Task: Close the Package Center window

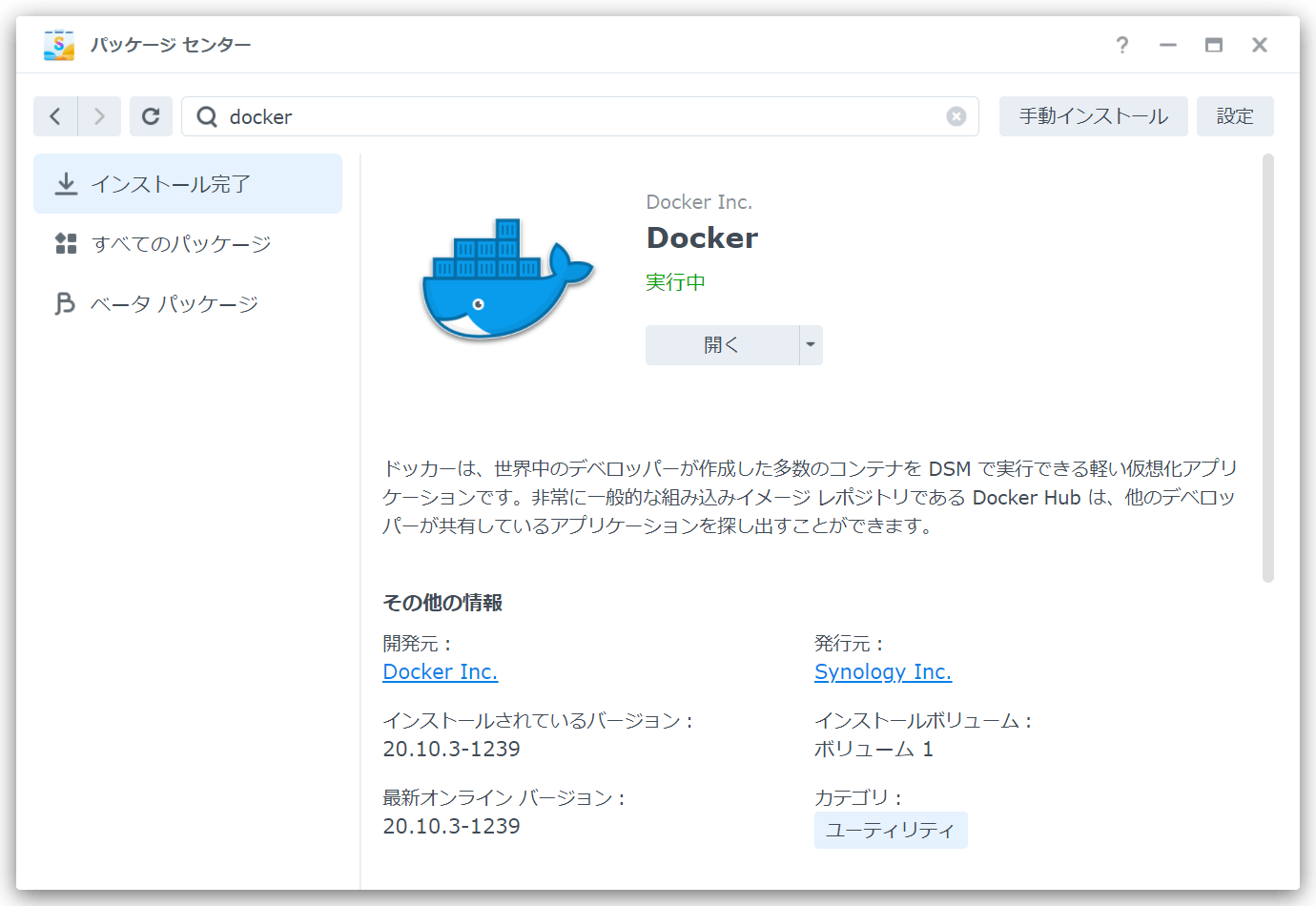Action: [1260, 45]
